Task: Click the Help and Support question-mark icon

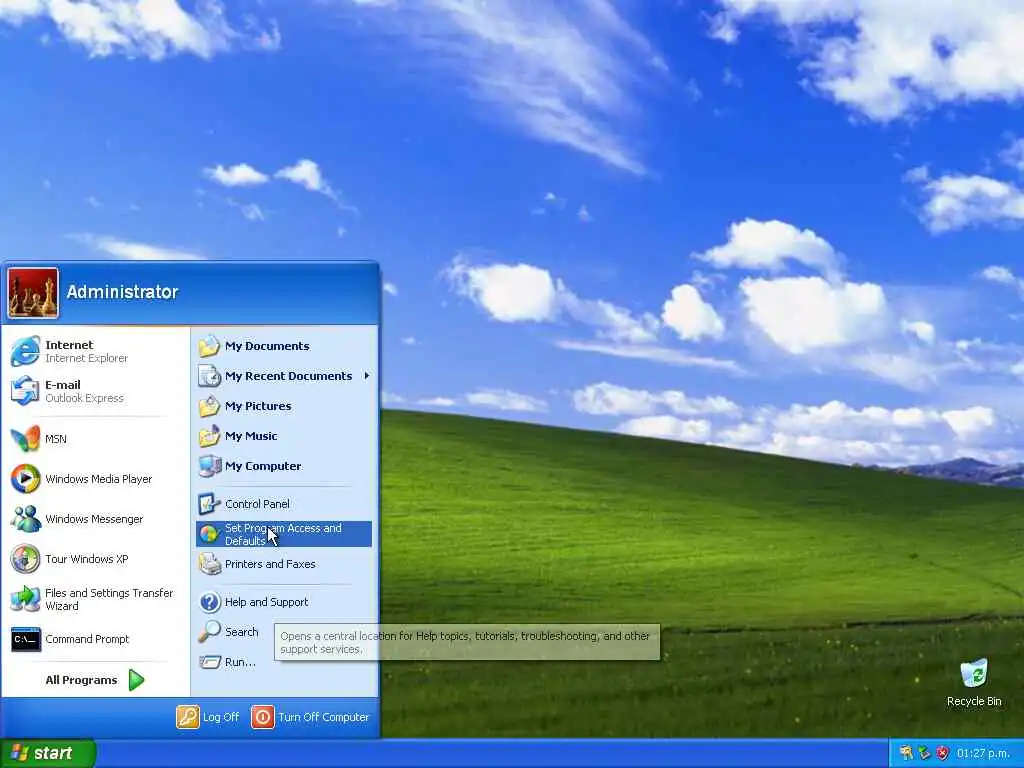Action: (x=209, y=602)
